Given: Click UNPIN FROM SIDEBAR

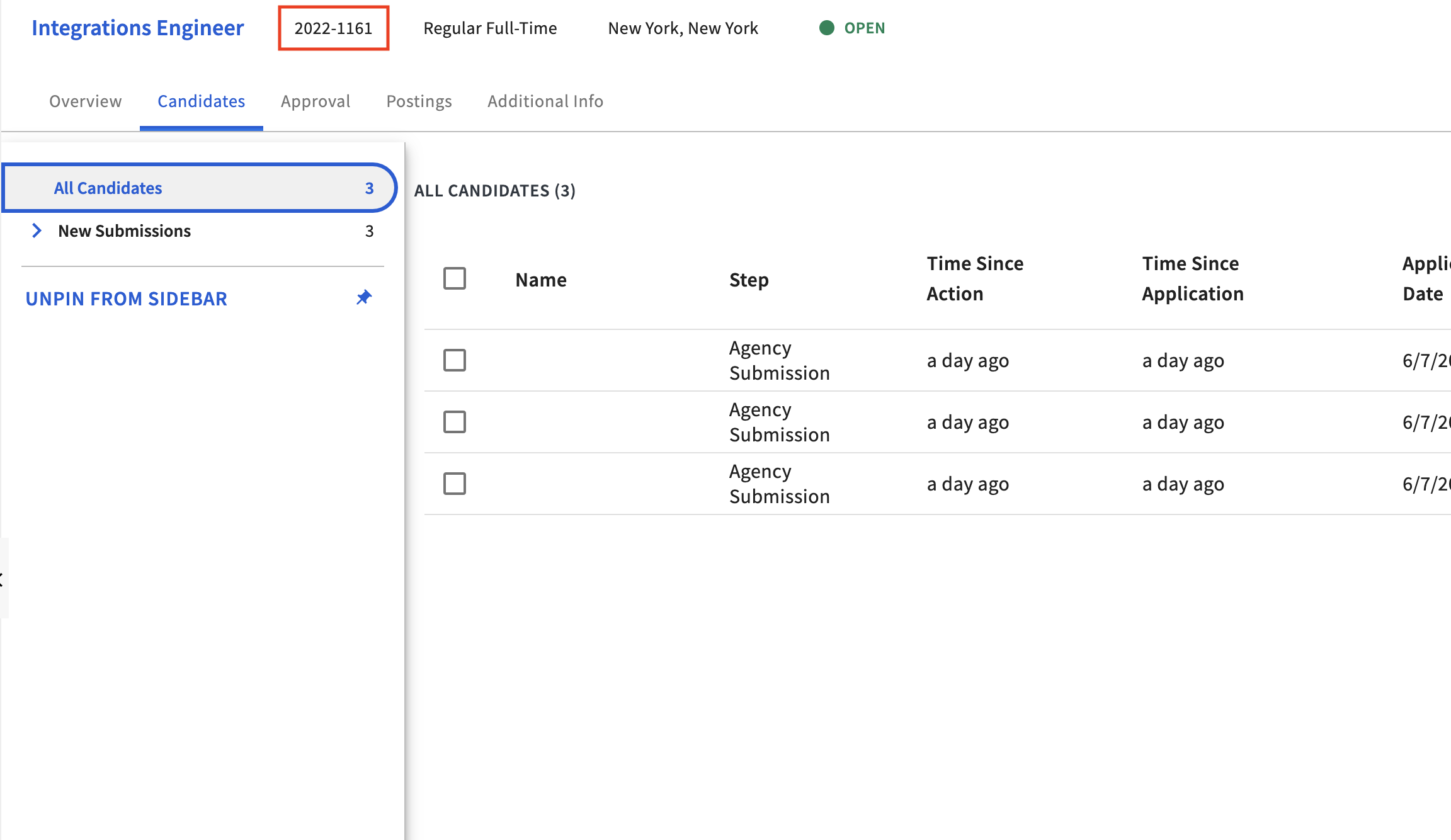Looking at the screenshot, I should click(x=126, y=298).
